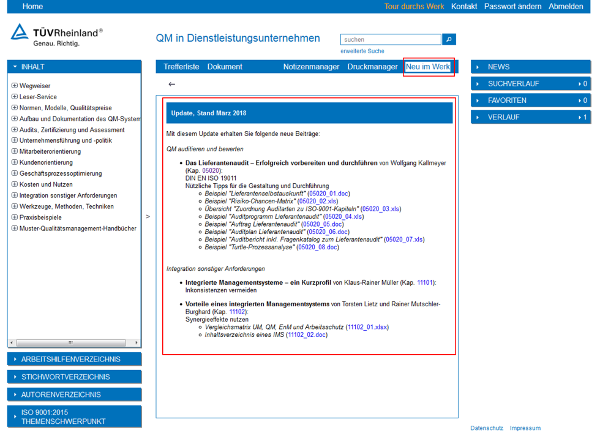Open chapter link 05020

point(211,170)
